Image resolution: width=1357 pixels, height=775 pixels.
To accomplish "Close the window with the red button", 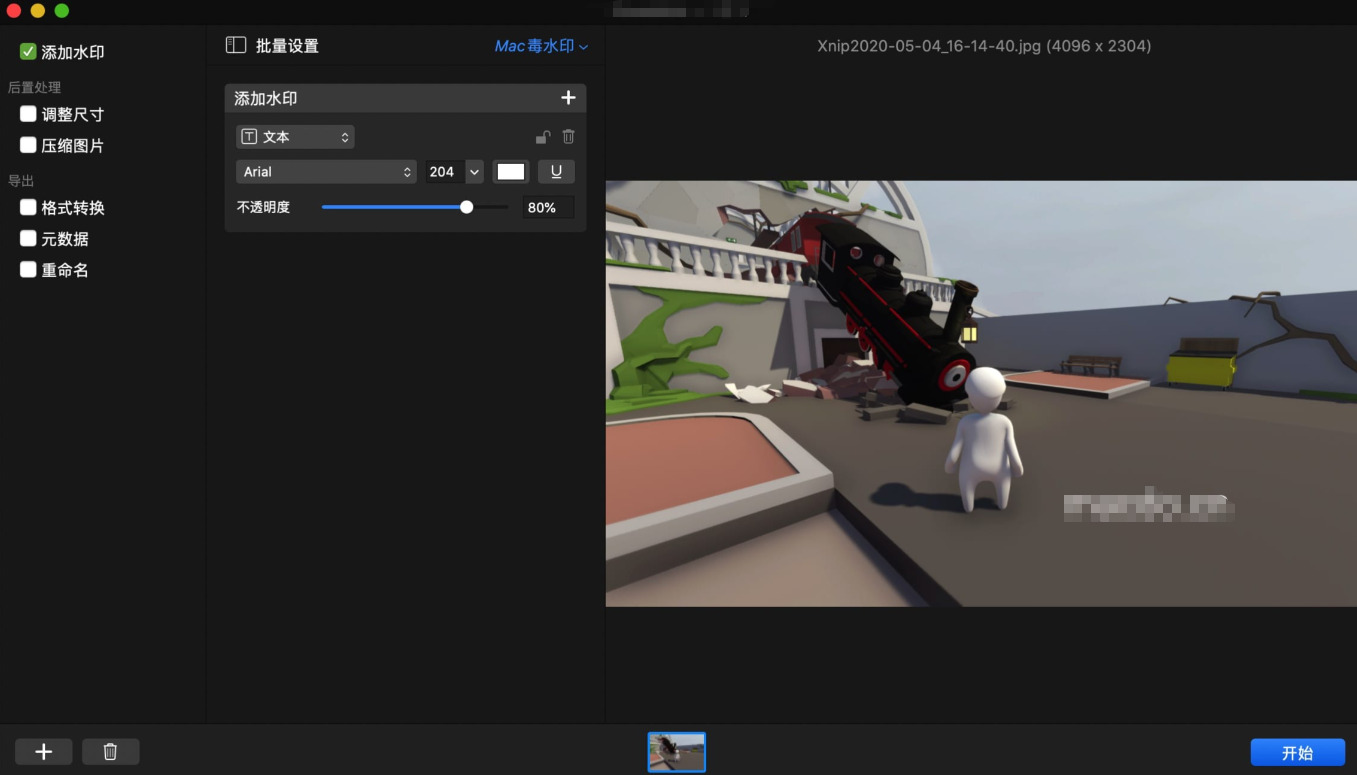I will (14, 10).
